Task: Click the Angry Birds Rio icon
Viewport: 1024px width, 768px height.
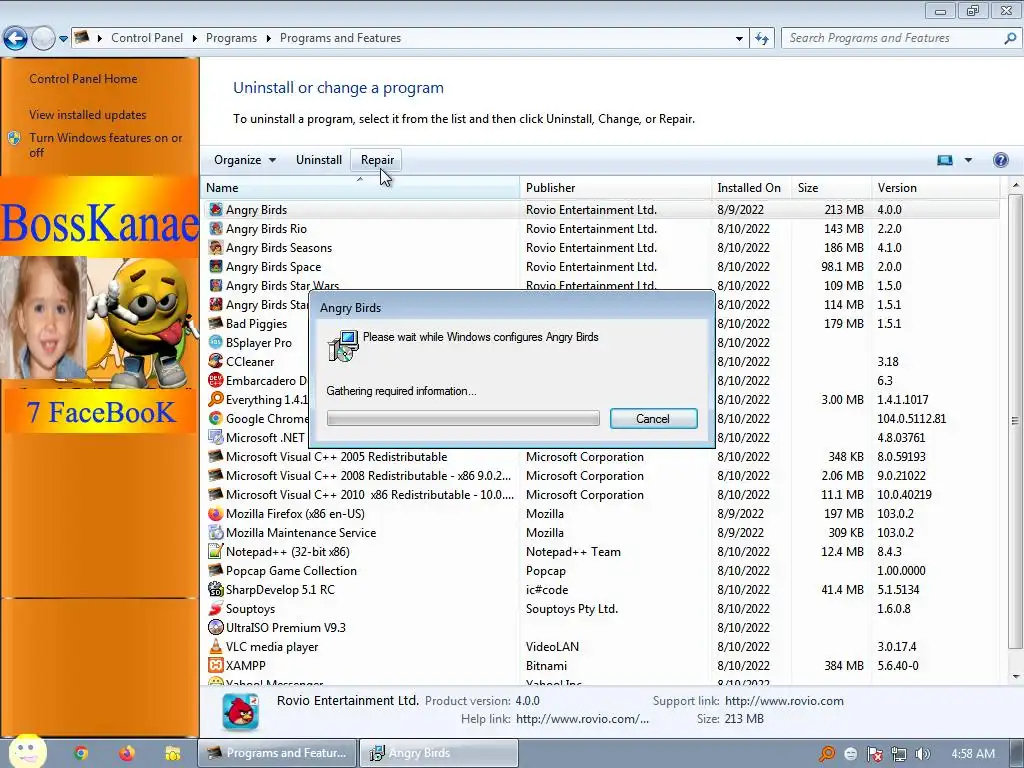Action: coord(216,229)
